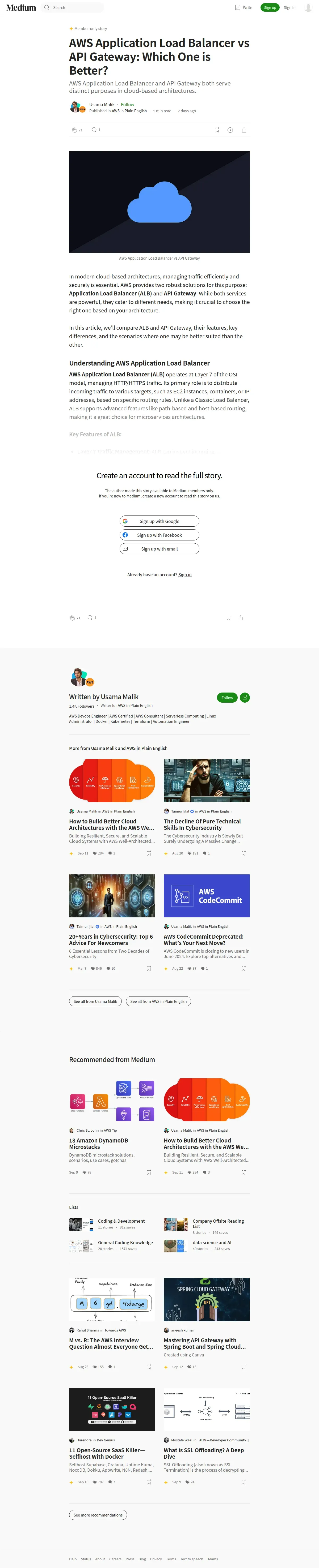
Task: Share the story via top share icon
Action: (244, 130)
